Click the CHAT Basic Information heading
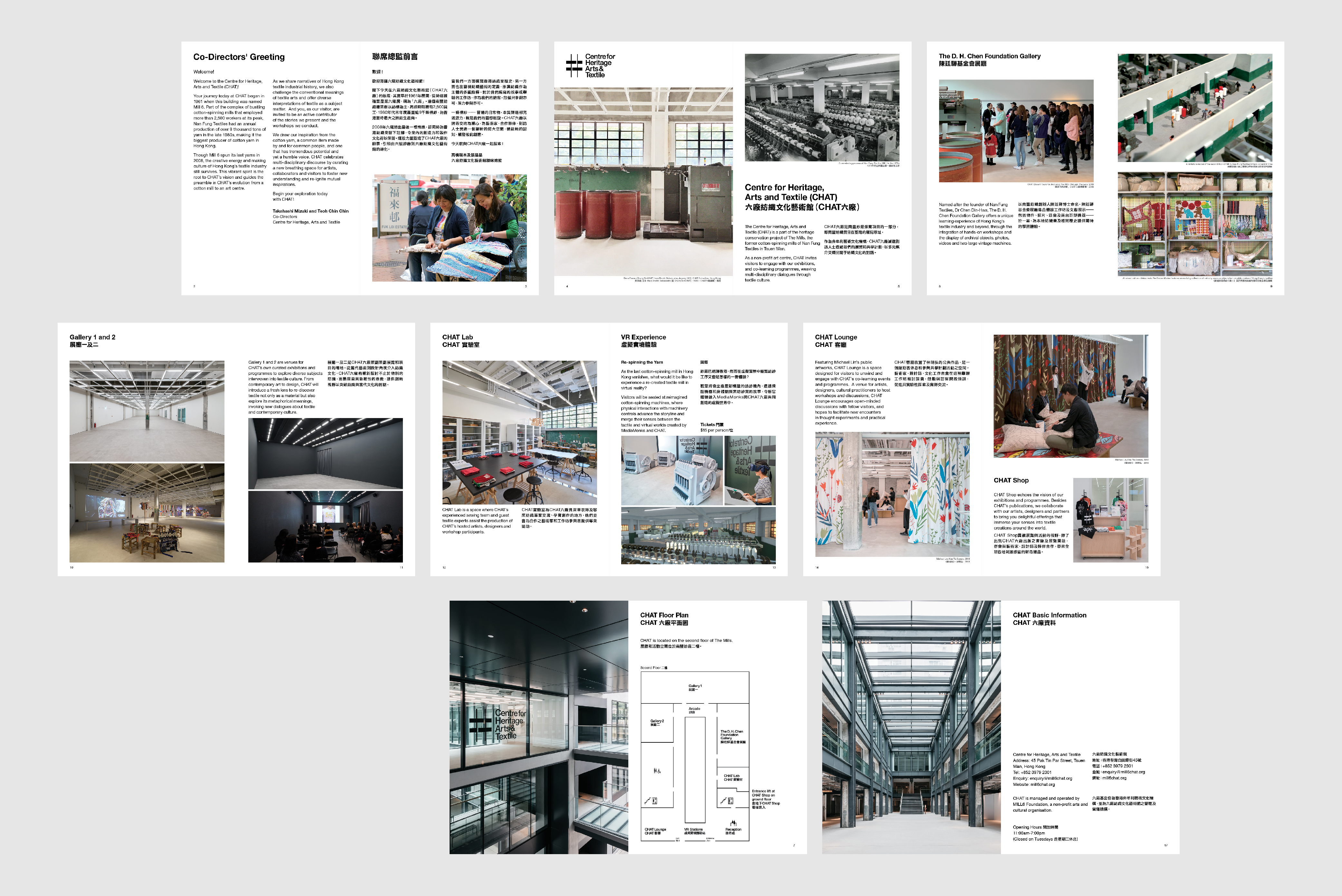 [x=1049, y=615]
